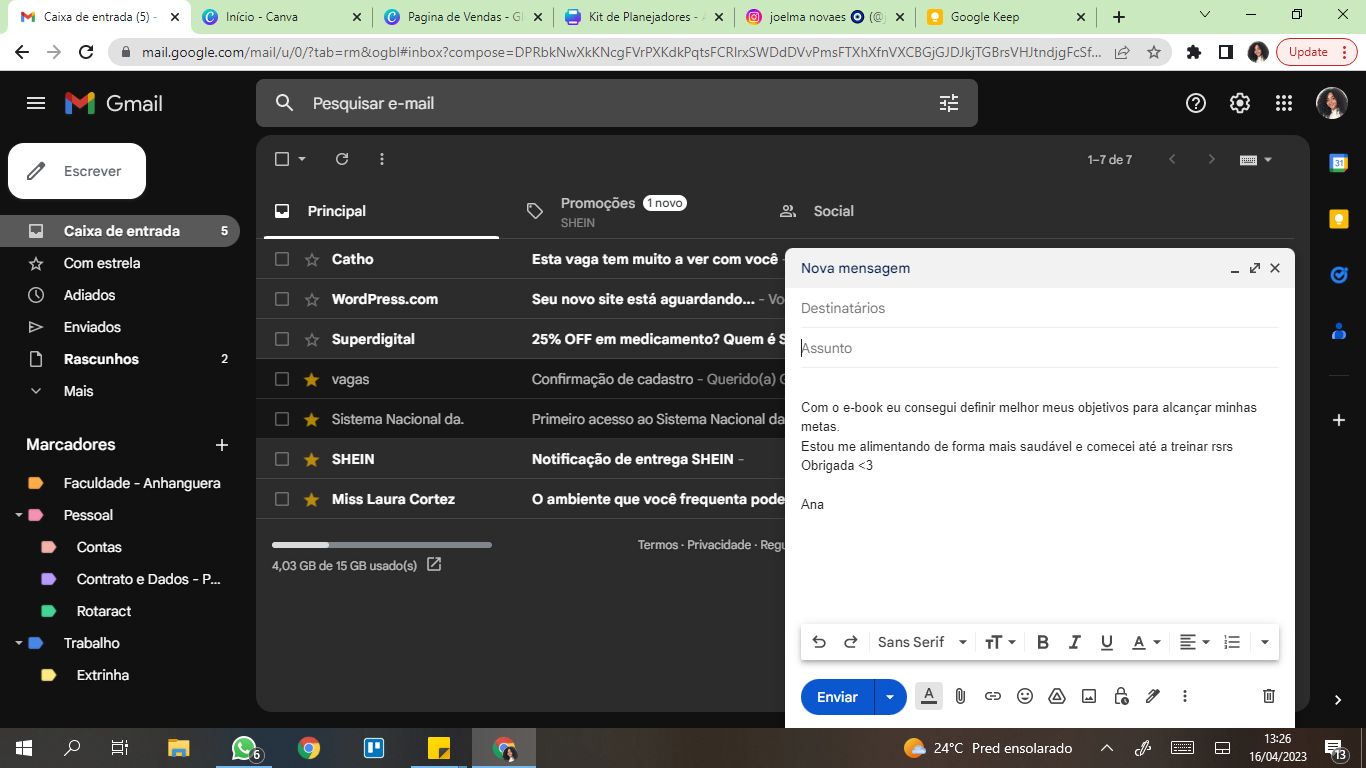The image size is (1366, 768).
Task: Select the Superdigital email checkbox
Action: (282, 339)
